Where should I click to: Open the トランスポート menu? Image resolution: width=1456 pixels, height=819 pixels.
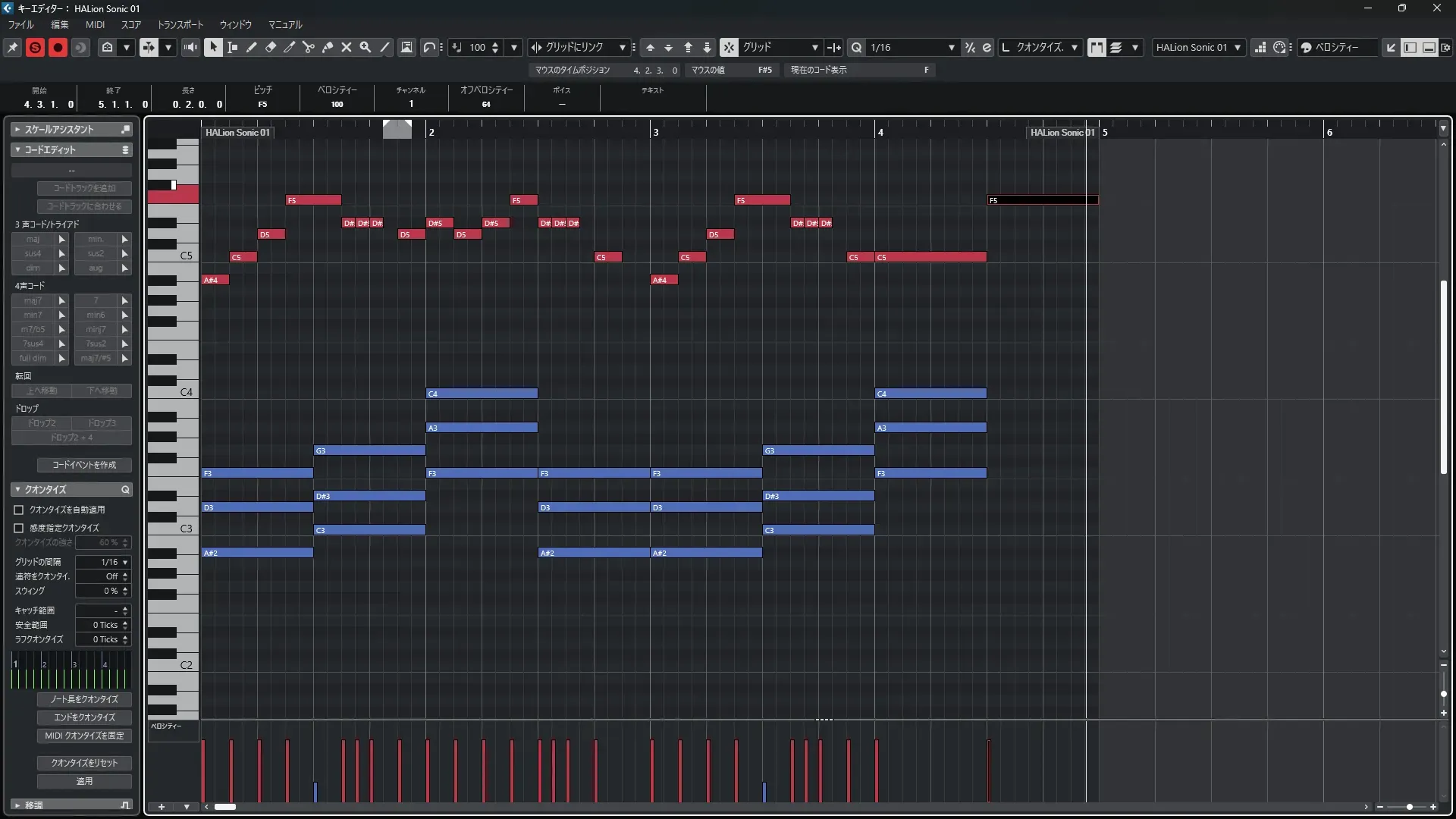(x=180, y=24)
